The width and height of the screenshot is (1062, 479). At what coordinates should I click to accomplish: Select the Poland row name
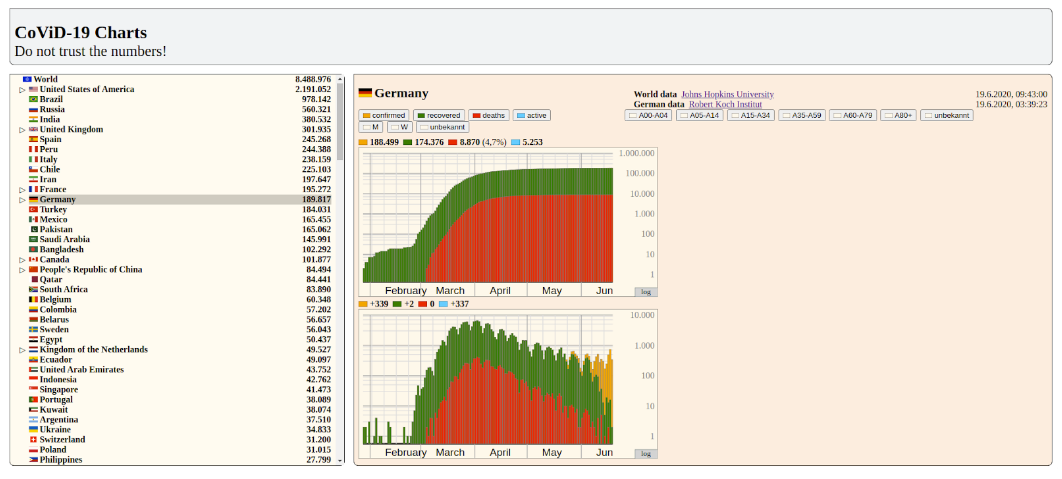tap(53, 450)
